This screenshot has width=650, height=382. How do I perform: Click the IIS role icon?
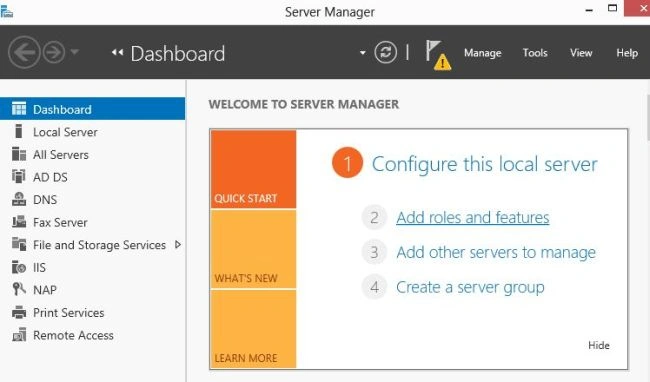(19, 267)
